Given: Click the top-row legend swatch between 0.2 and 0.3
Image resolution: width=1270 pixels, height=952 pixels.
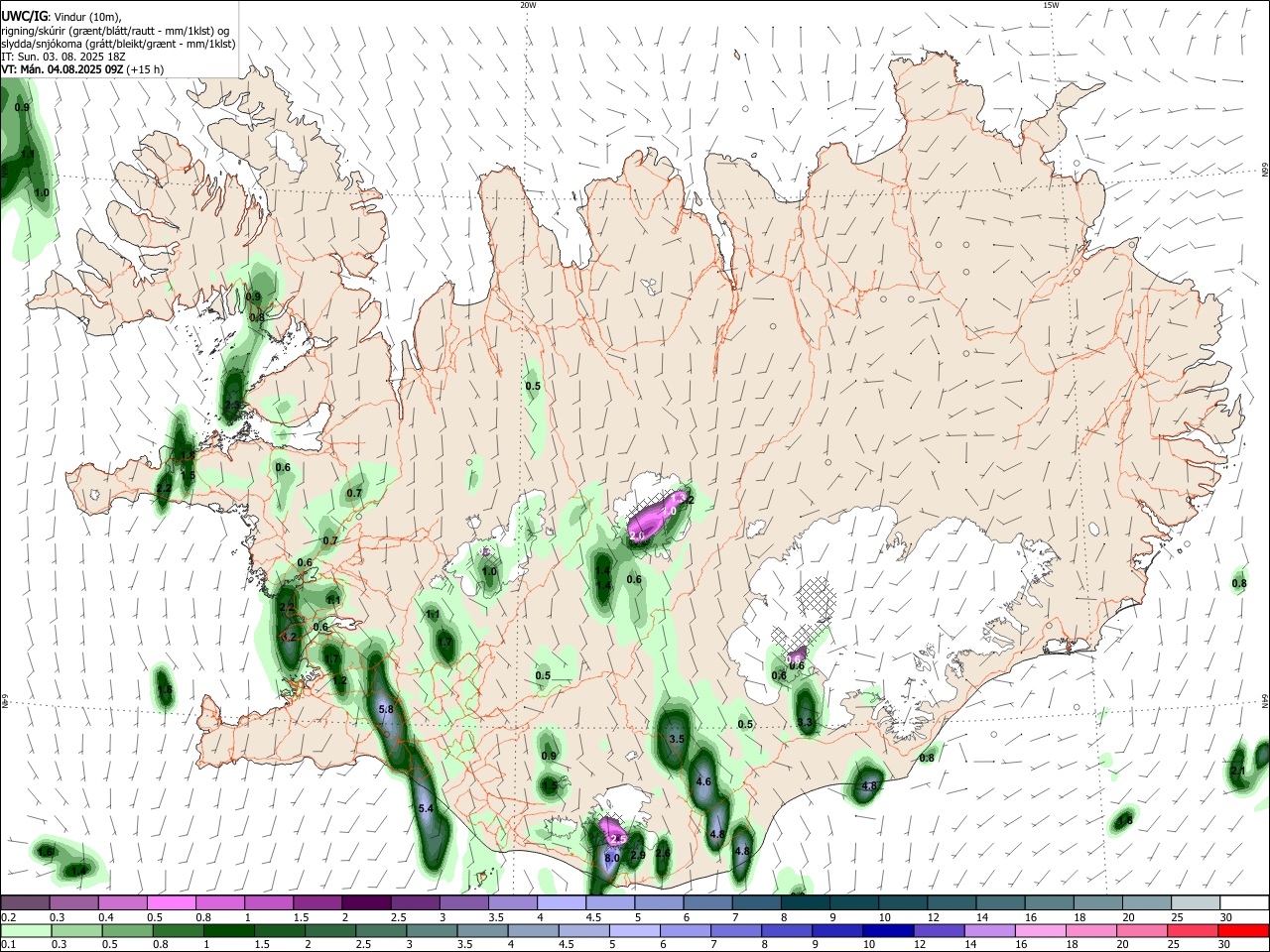Looking at the screenshot, I should 25,902.
